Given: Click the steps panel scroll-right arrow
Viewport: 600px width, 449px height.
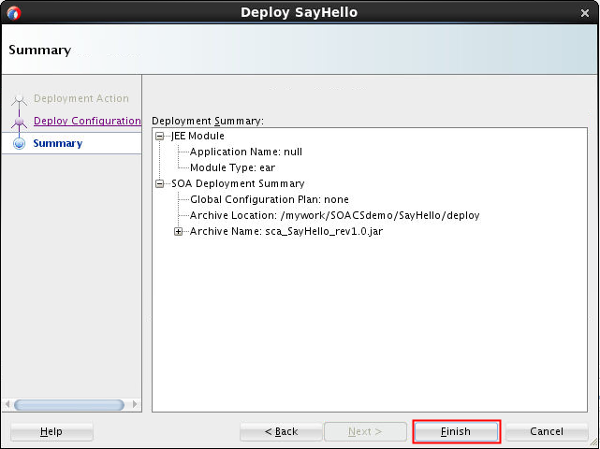Looking at the screenshot, I should click(134, 405).
